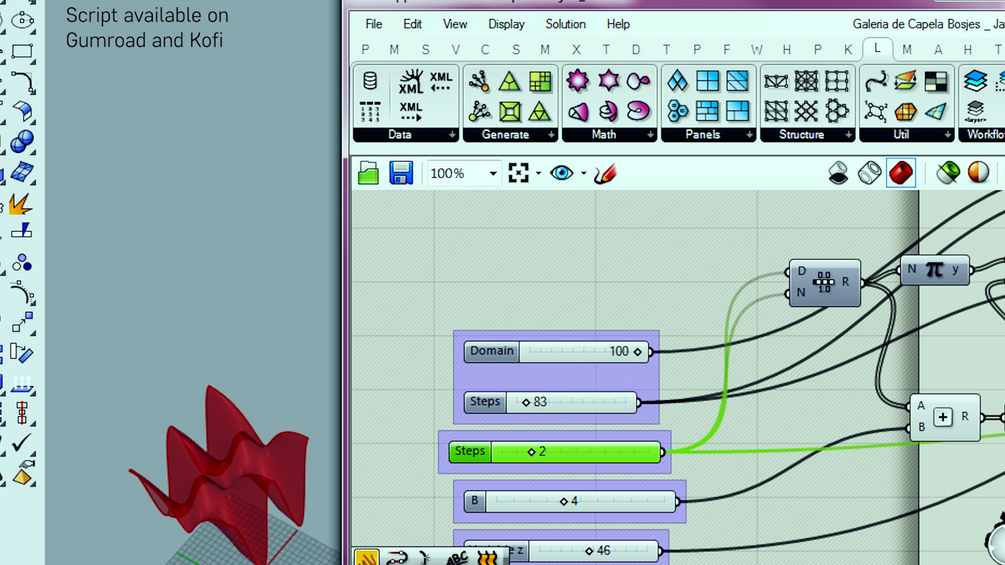Image resolution: width=1005 pixels, height=565 pixels.
Task: Switch to the X component tab
Action: tap(576, 49)
